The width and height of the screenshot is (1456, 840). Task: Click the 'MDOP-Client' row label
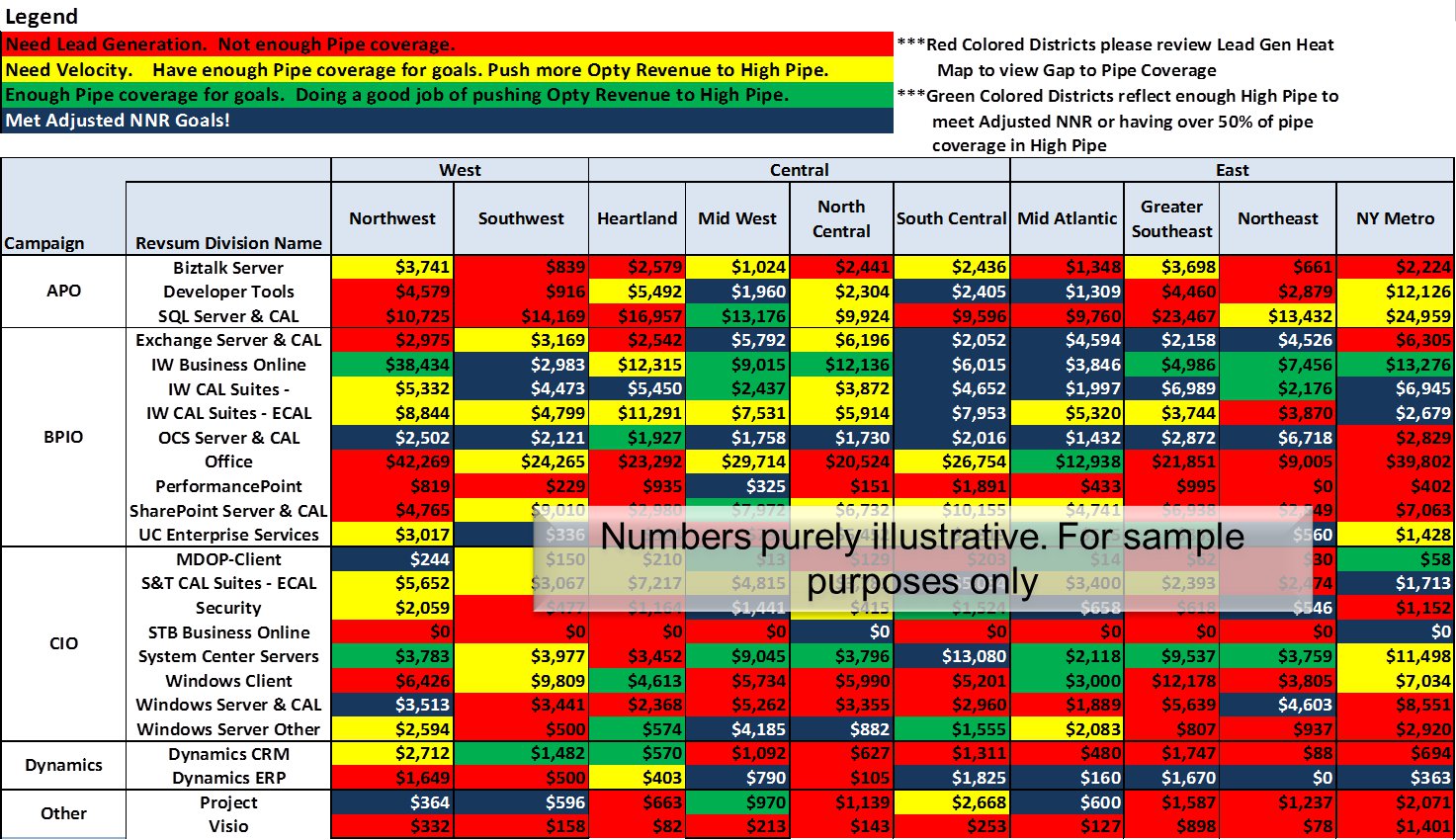click(228, 559)
